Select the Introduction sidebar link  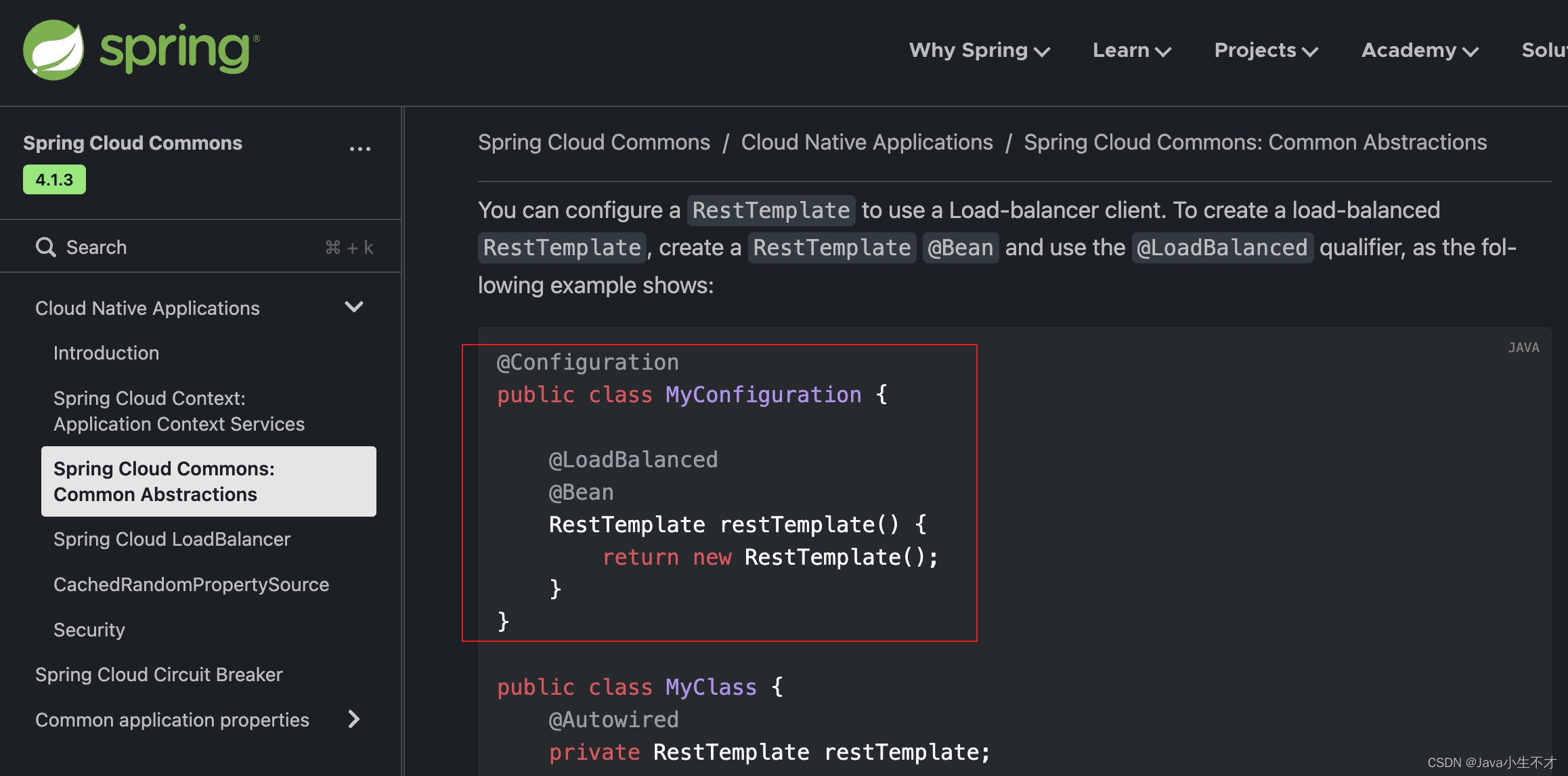click(104, 353)
